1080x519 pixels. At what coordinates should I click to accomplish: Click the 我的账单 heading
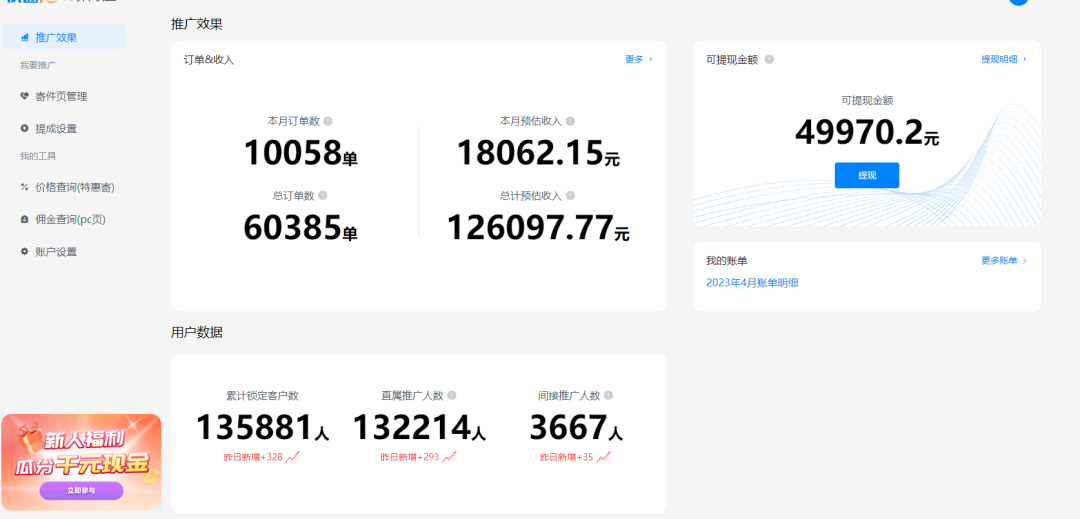point(727,261)
